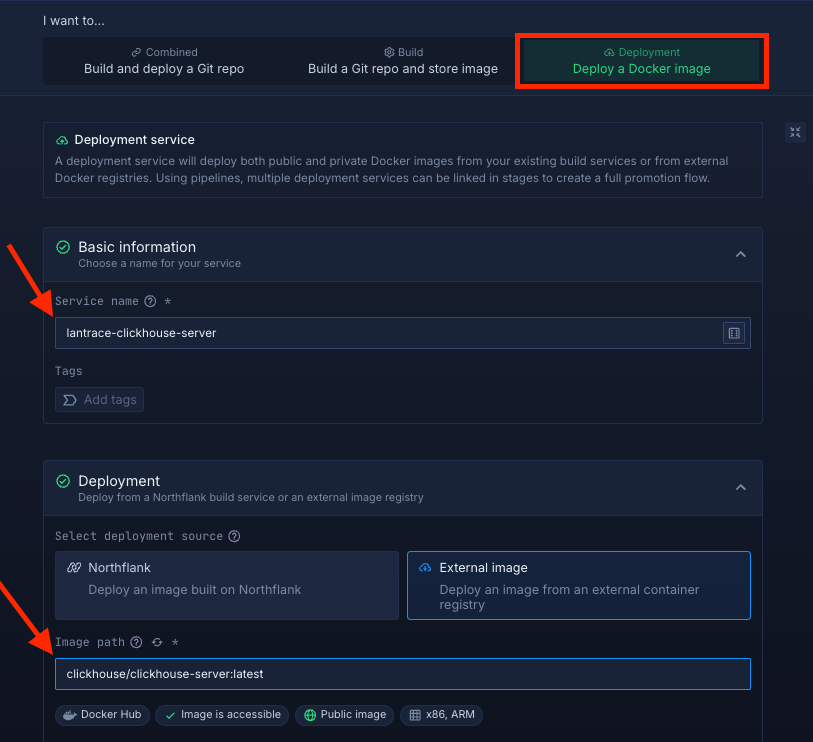This screenshot has width=813, height=742.
Task: Select Northflank as deployment source
Action: pos(227,585)
